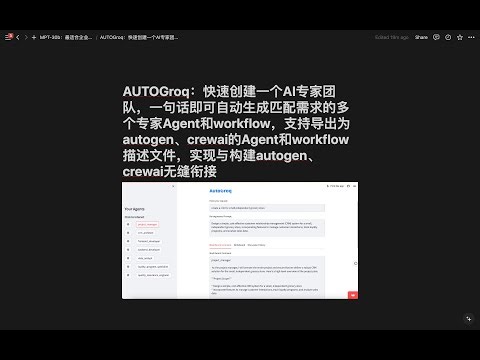Go back with the left arrow
The width and height of the screenshot is (480, 360).
[18, 37]
